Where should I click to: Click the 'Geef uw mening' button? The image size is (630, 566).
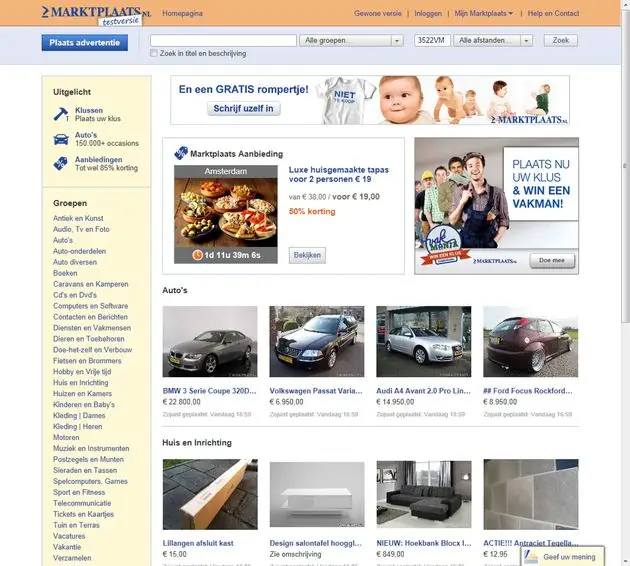562,556
